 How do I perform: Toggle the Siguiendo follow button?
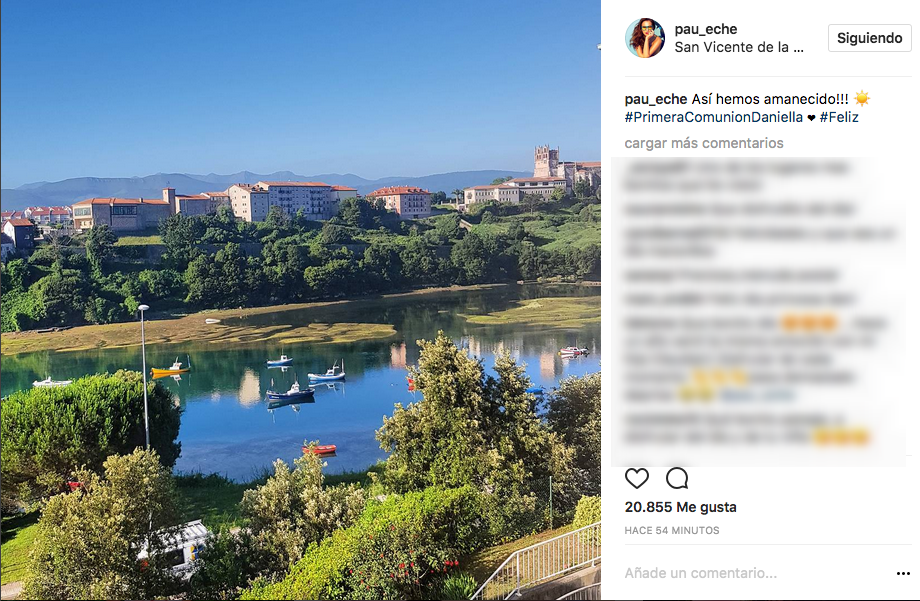870,38
